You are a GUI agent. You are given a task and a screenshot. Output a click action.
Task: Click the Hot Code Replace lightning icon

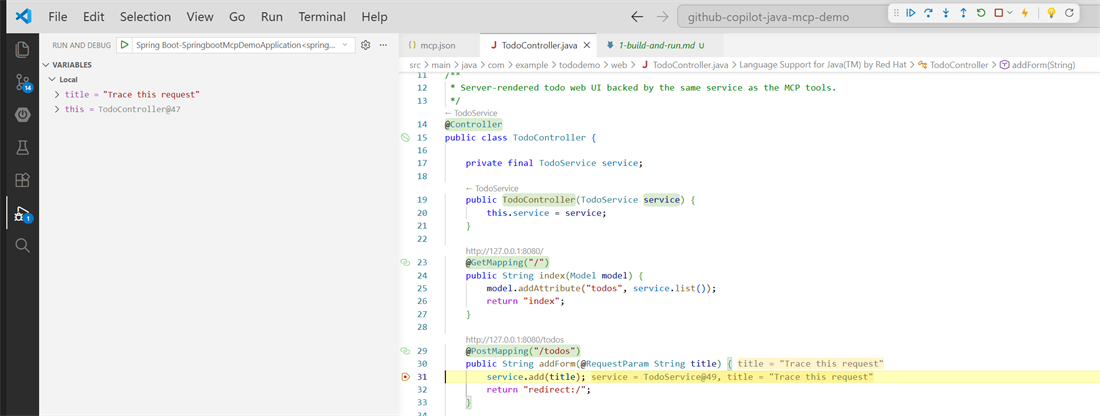click(x=1025, y=13)
